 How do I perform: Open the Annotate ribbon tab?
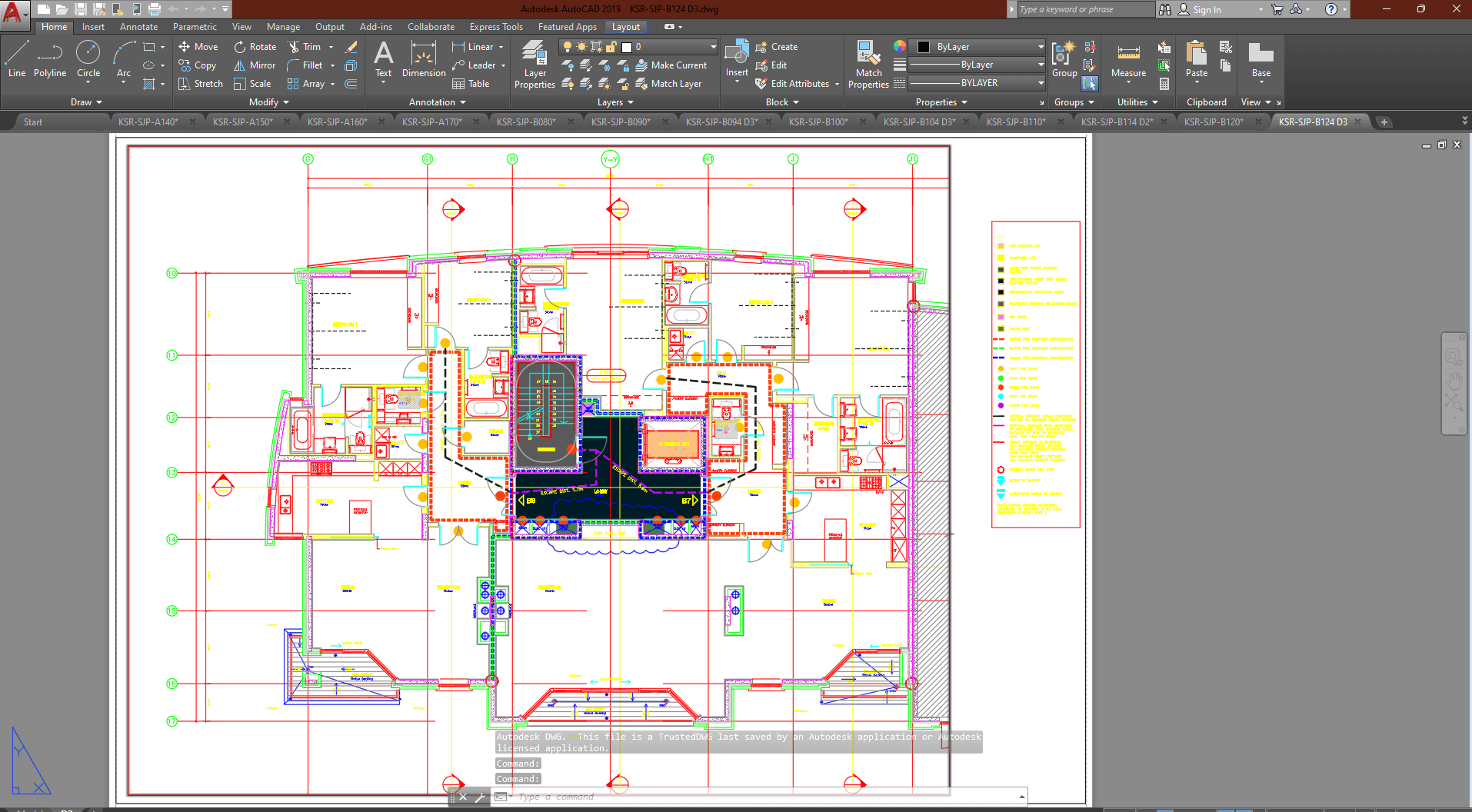138,27
